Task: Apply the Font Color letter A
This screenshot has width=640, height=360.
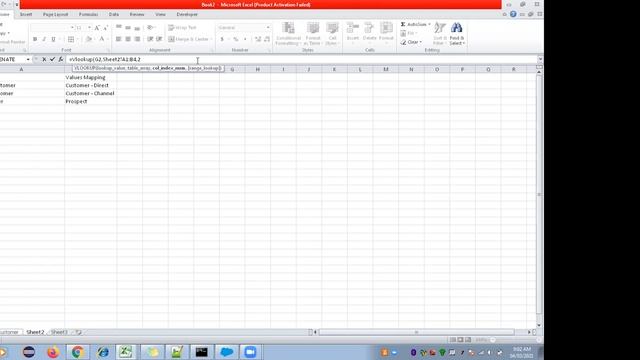Action: (x=102, y=39)
